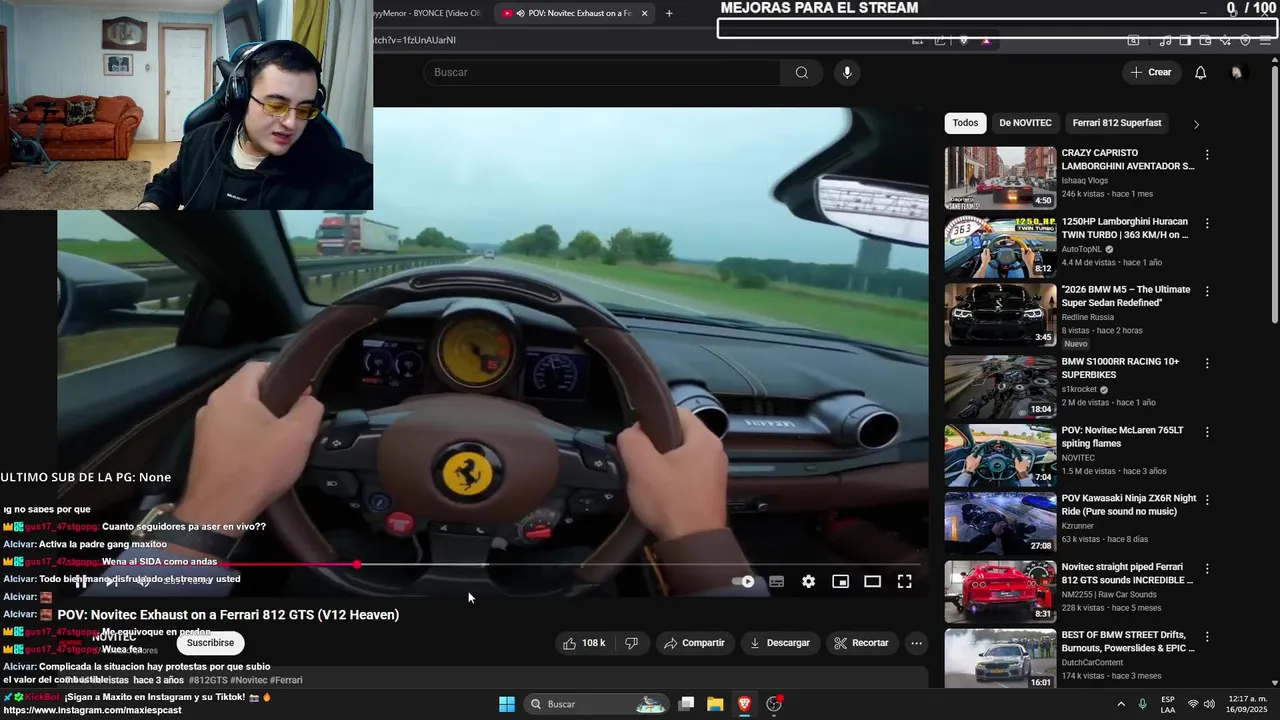Viewport: 1280px width, 720px height.
Task: Open POV Kawasaki Ninja ZX6R Night Ride title
Action: (1128, 505)
